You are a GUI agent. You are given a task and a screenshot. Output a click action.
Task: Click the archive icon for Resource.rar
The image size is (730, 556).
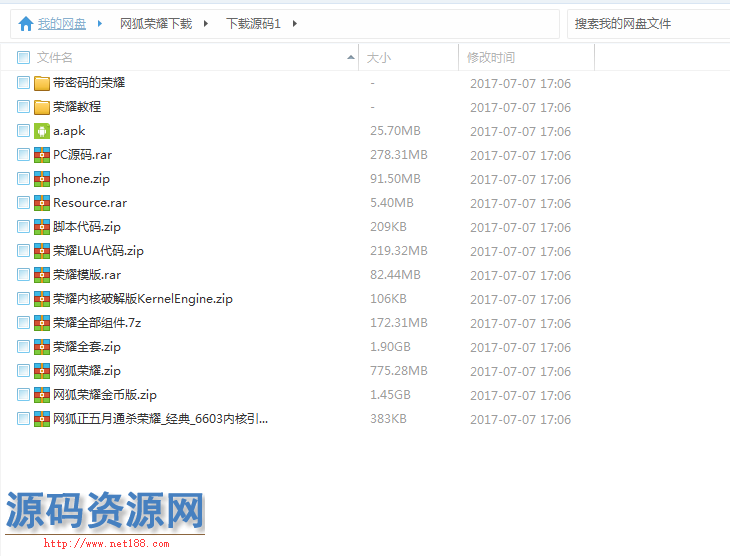point(42,203)
